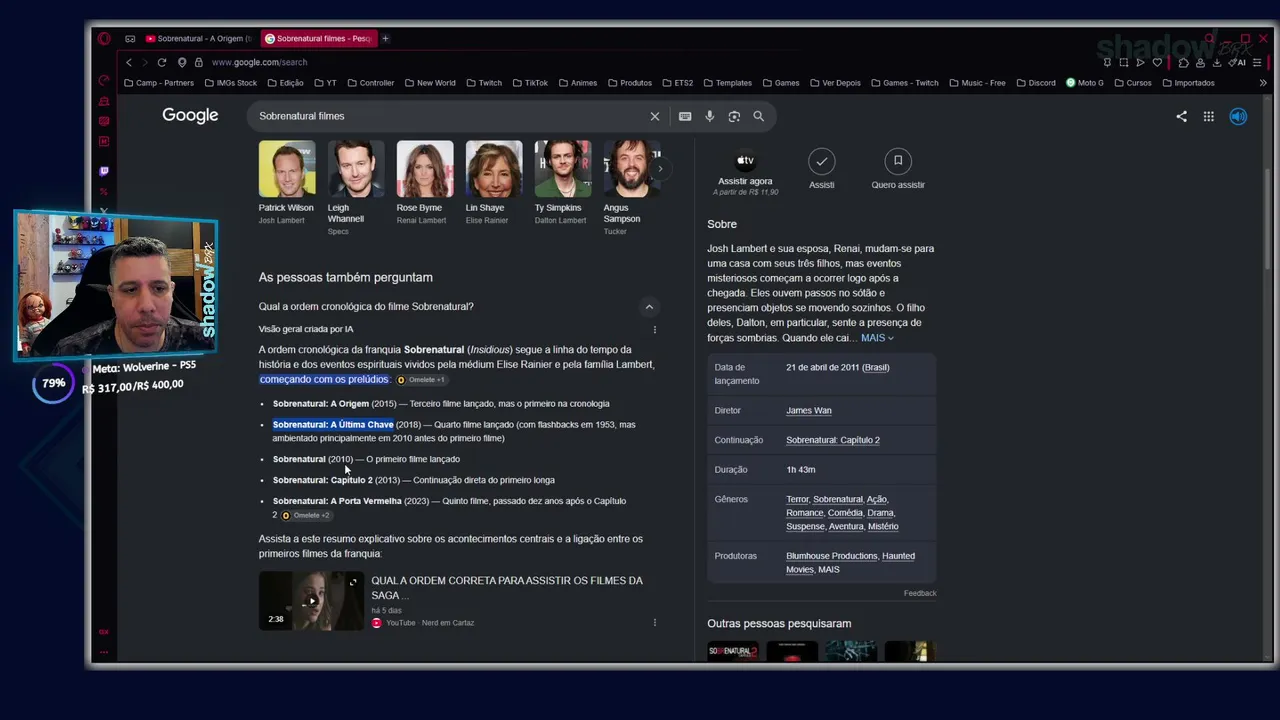Select Rose Byrne cast card
Image resolution: width=1280 pixels, height=720 pixels.
click(424, 183)
